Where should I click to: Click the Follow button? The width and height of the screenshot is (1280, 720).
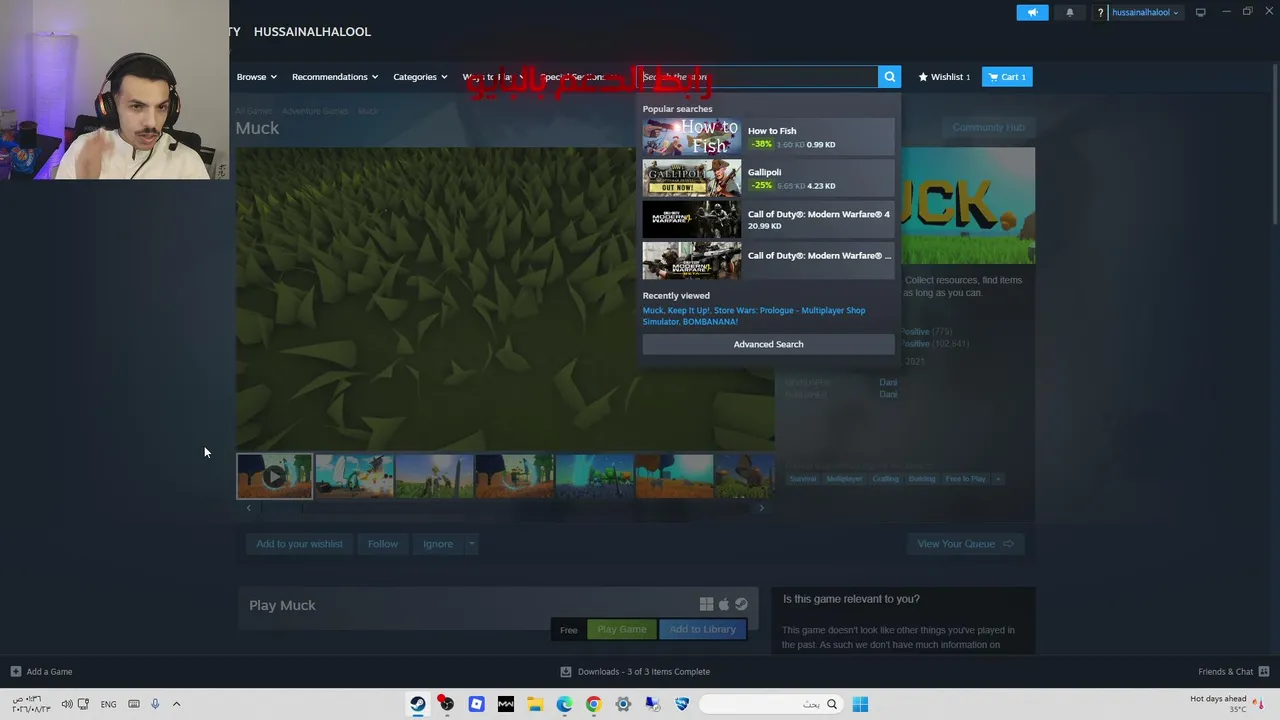(382, 544)
